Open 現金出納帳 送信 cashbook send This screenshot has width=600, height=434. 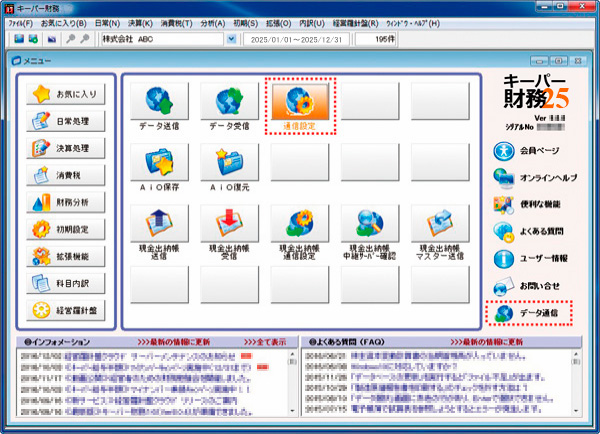click(x=159, y=224)
